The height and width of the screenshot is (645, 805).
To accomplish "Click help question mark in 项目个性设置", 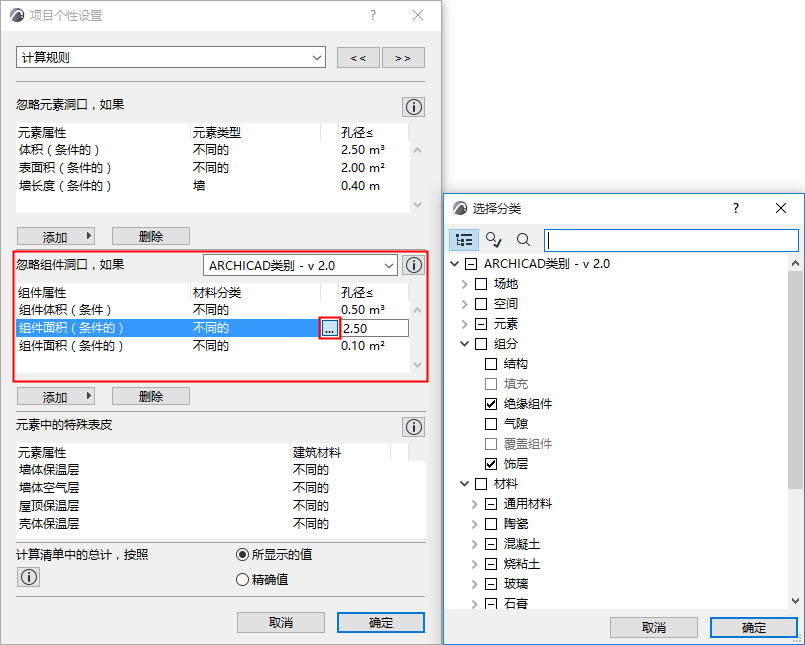I will click(373, 15).
